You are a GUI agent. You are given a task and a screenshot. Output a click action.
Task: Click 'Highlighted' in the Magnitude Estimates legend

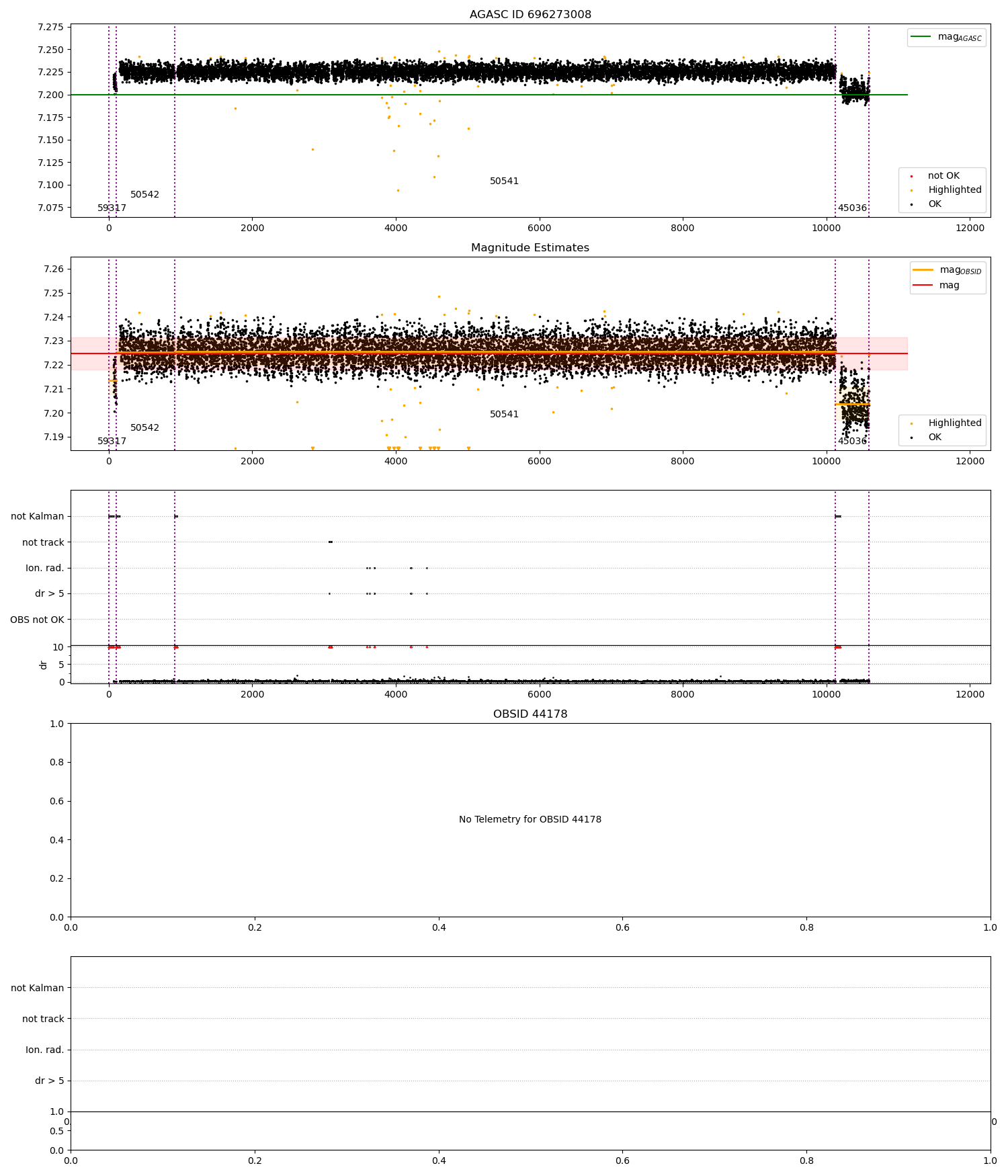[955, 423]
